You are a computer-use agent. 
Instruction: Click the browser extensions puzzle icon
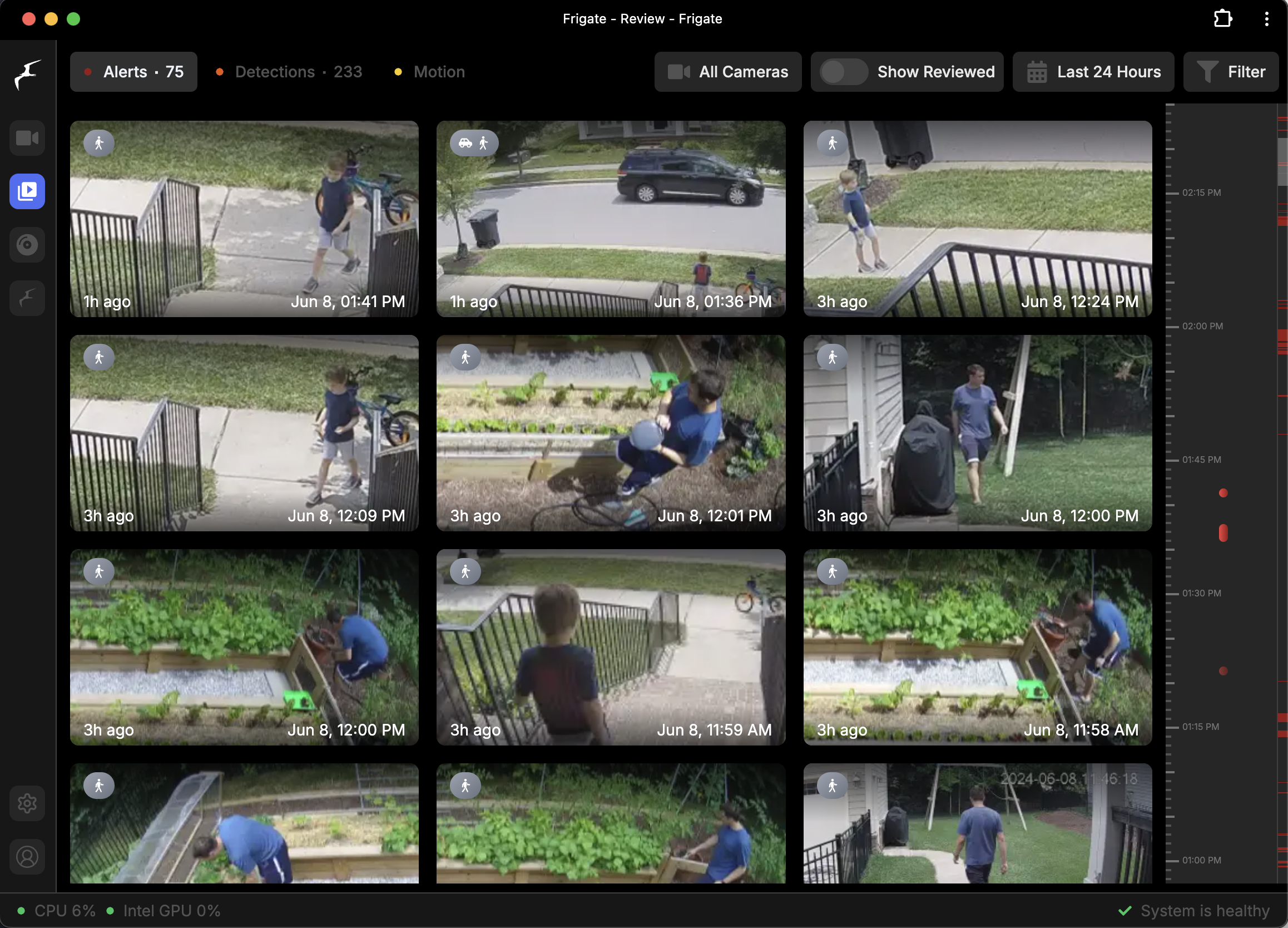1222,19
